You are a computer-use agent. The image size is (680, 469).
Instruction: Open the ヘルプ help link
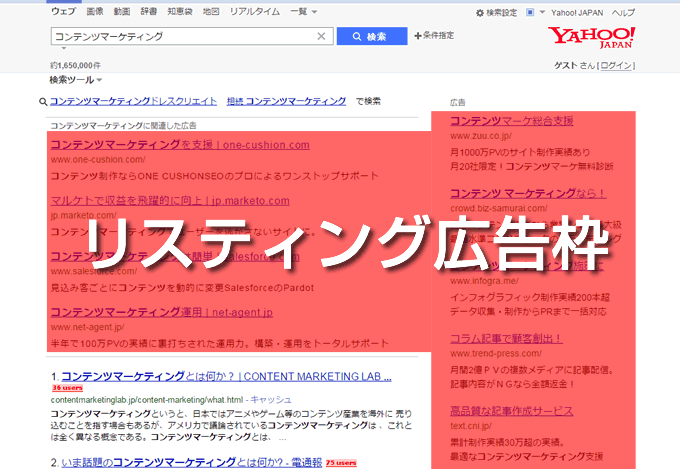point(623,13)
